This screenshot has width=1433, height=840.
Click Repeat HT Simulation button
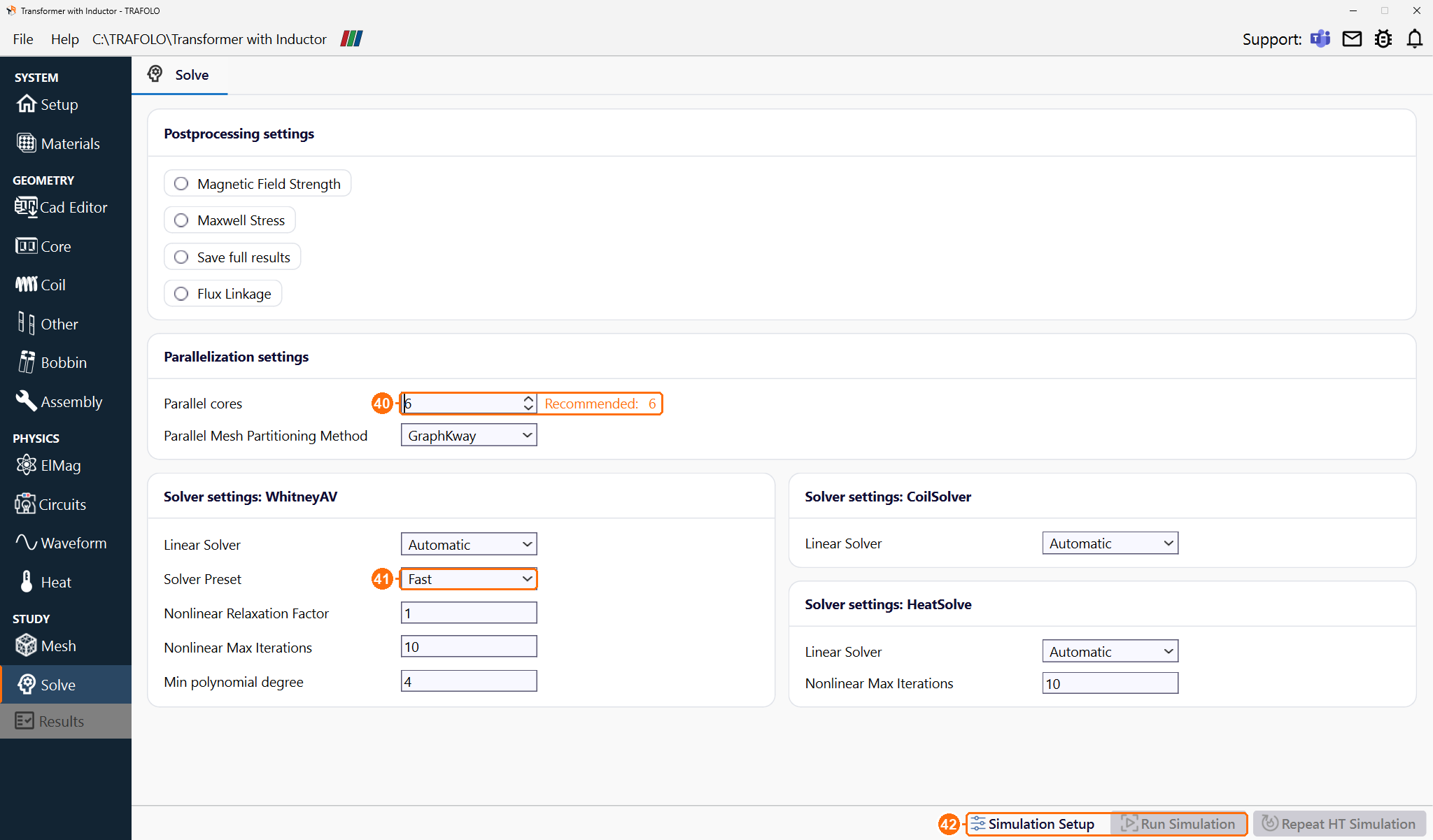[1339, 823]
